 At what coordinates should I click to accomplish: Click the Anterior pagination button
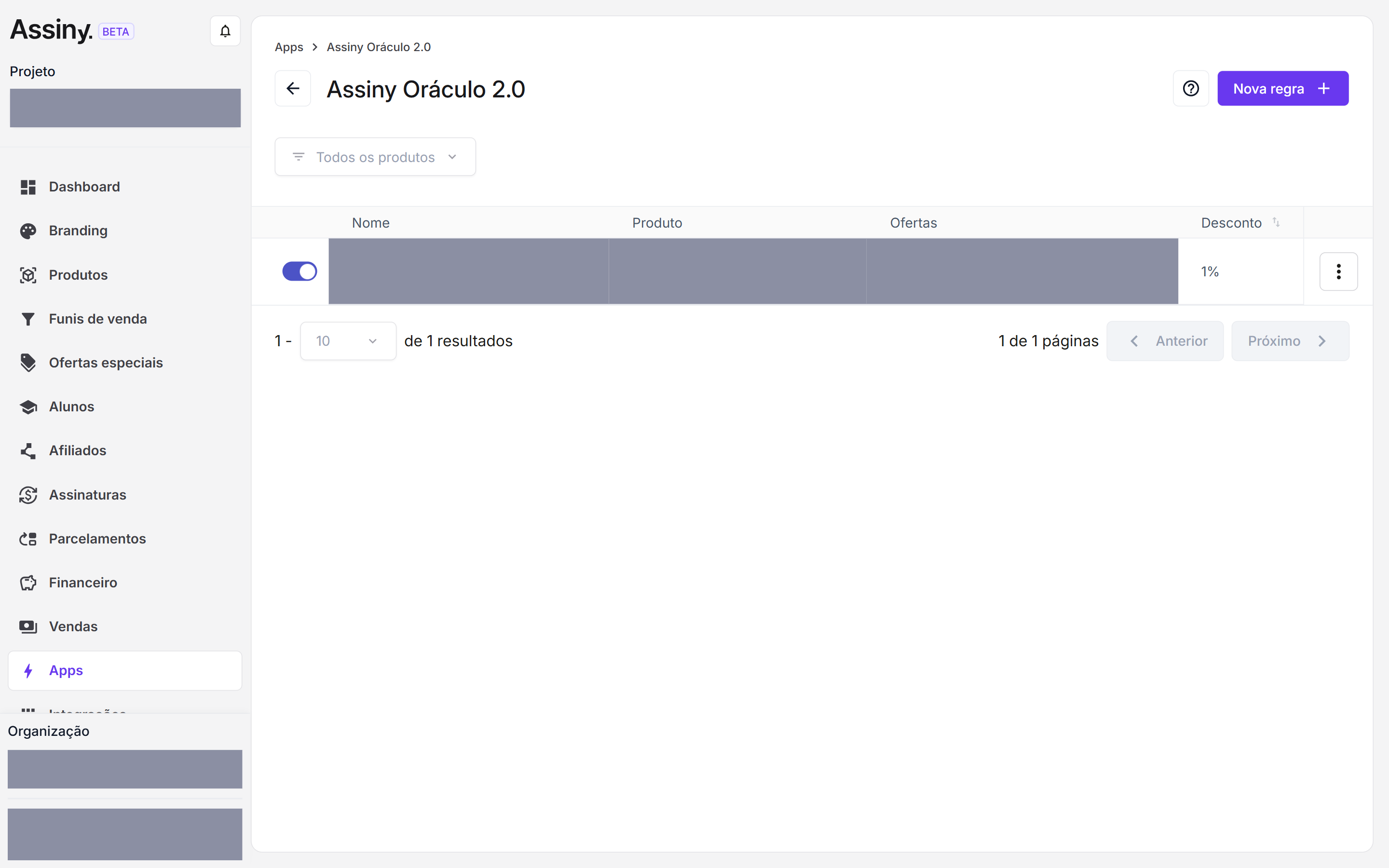(x=1165, y=341)
